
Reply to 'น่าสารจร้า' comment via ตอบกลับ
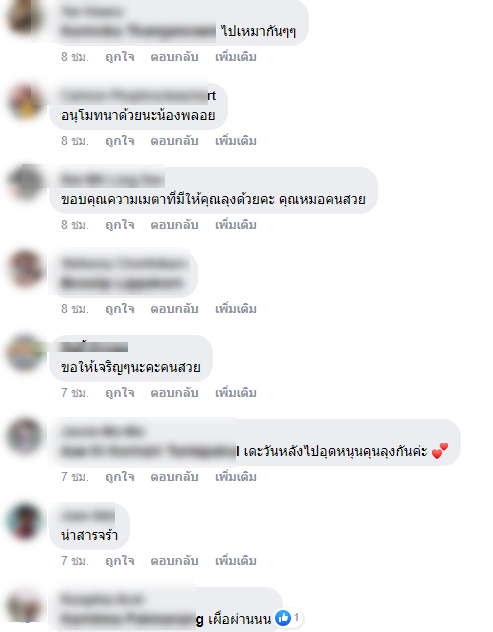(174, 561)
